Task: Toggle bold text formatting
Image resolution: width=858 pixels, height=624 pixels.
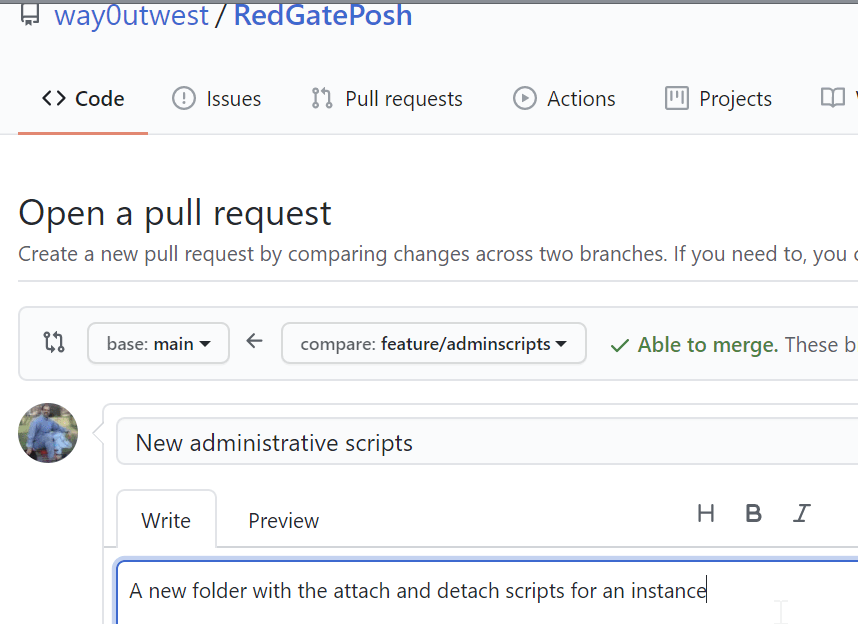Action: pyautogui.click(x=754, y=514)
